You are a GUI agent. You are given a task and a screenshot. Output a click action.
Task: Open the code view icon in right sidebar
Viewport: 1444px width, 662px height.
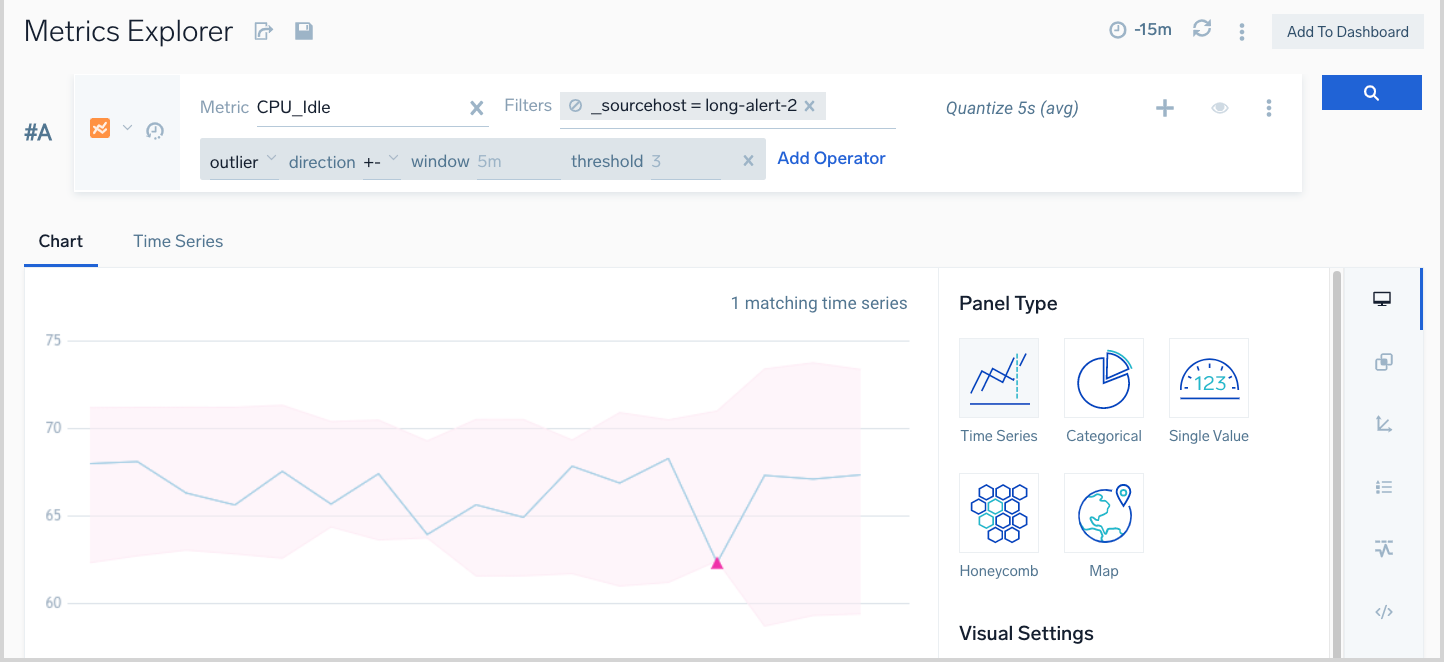click(1383, 612)
